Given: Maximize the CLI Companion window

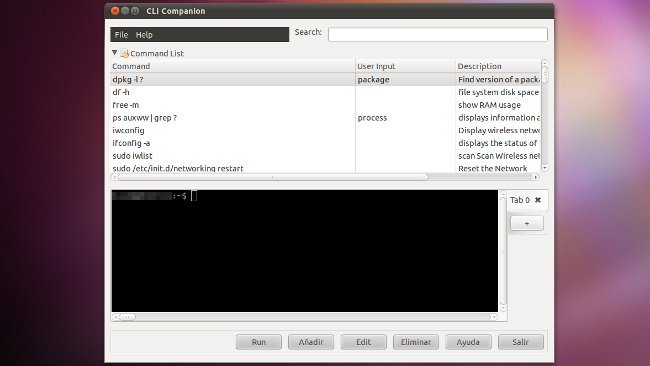Looking at the screenshot, I should coord(135,11).
